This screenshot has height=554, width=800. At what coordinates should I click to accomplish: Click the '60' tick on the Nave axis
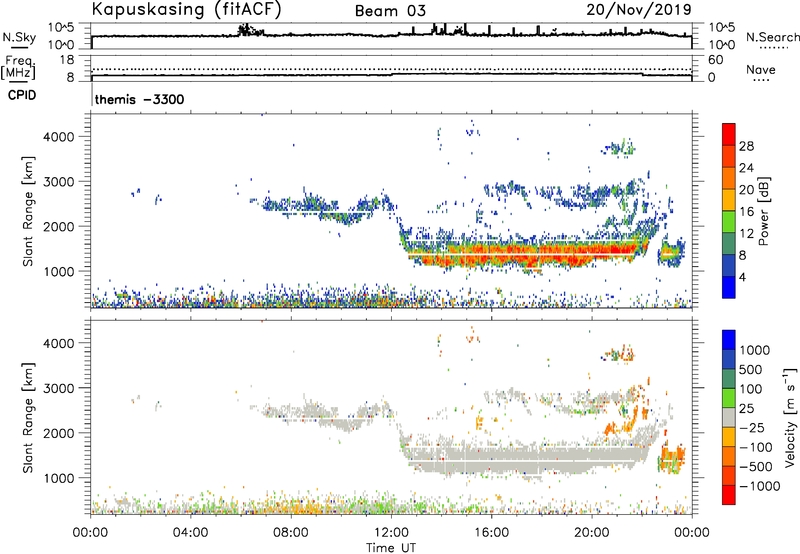click(x=715, y=60)
